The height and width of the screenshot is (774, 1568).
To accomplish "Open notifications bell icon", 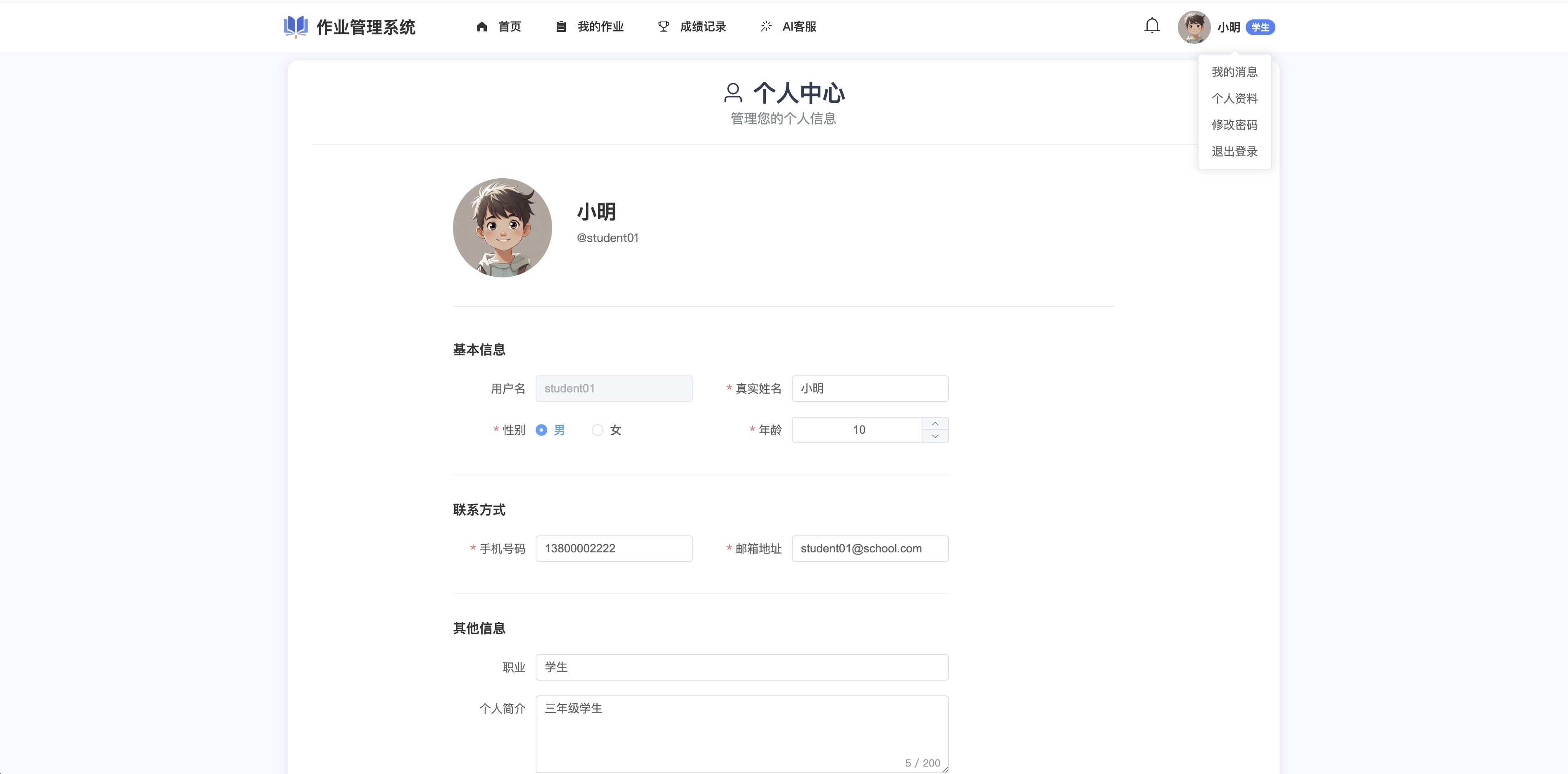I will pos(1152,26).
